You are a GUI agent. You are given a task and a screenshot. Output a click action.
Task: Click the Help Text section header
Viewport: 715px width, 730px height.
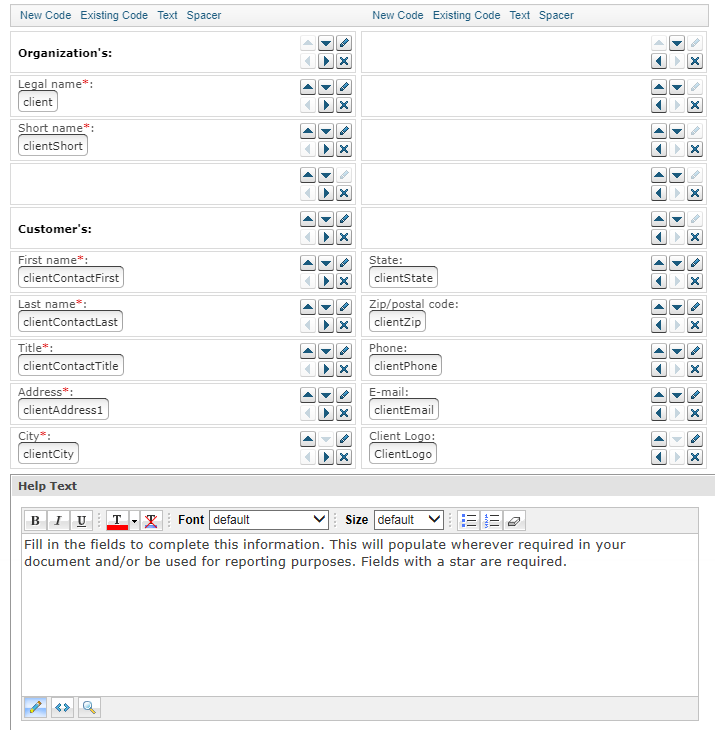[x=363, y=486]
